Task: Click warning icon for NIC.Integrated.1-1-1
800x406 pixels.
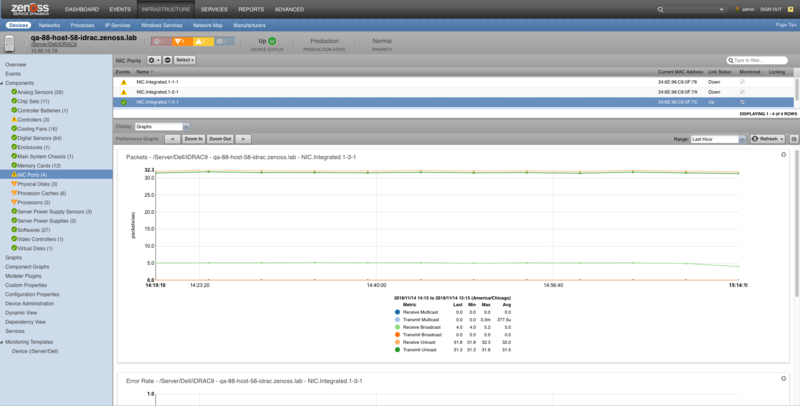Action: [x=123, y=82]
